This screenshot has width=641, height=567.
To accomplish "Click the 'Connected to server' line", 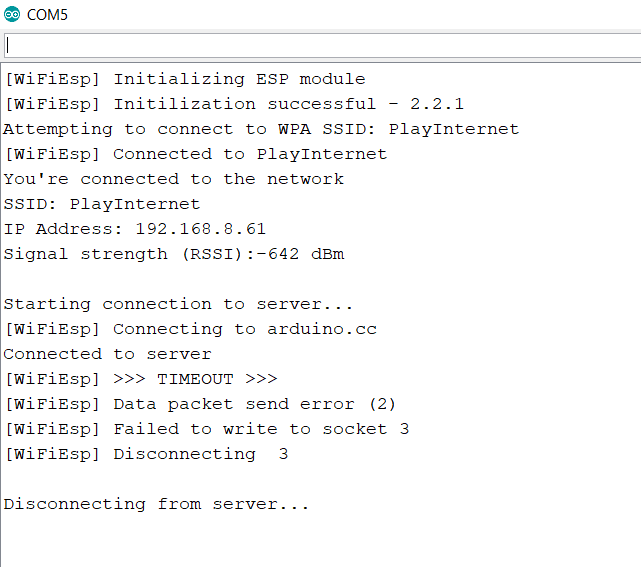I will click(x=108, y=354).
